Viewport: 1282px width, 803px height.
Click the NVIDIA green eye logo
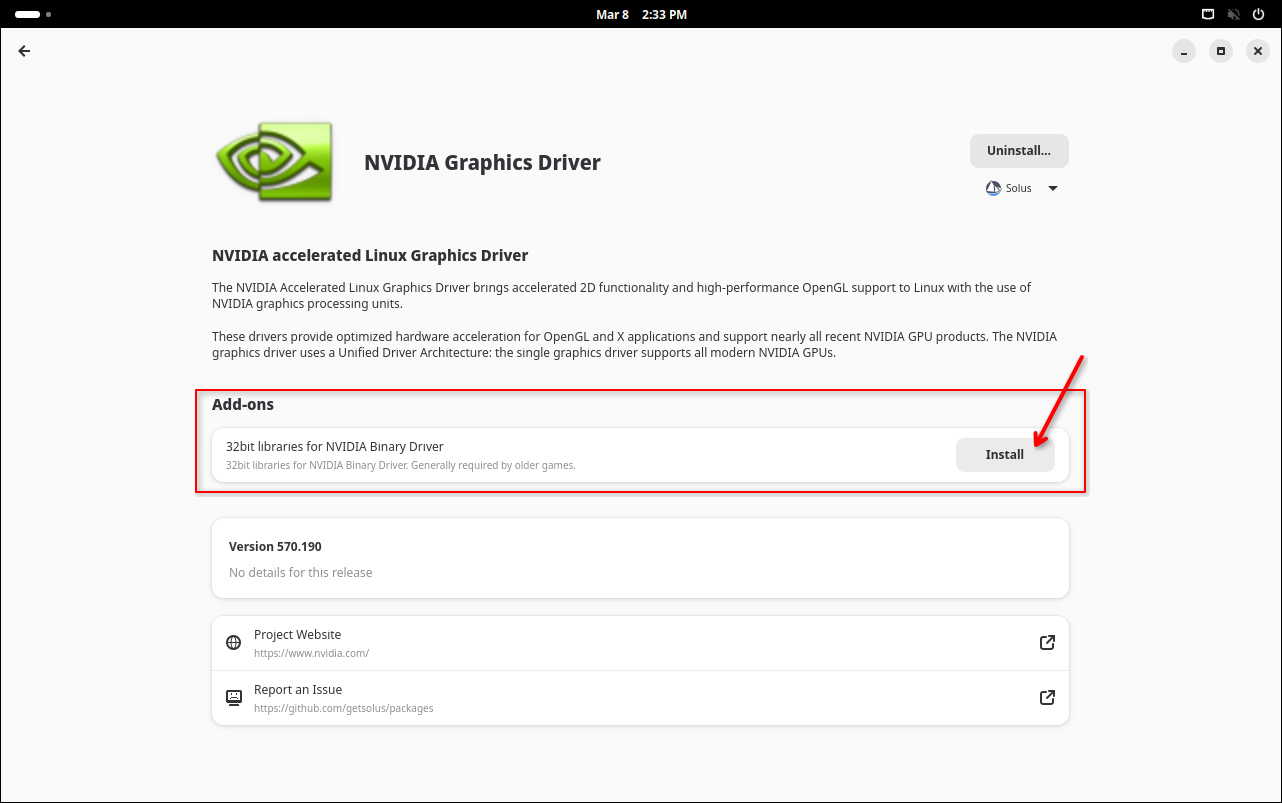click(x=273, y=162)
